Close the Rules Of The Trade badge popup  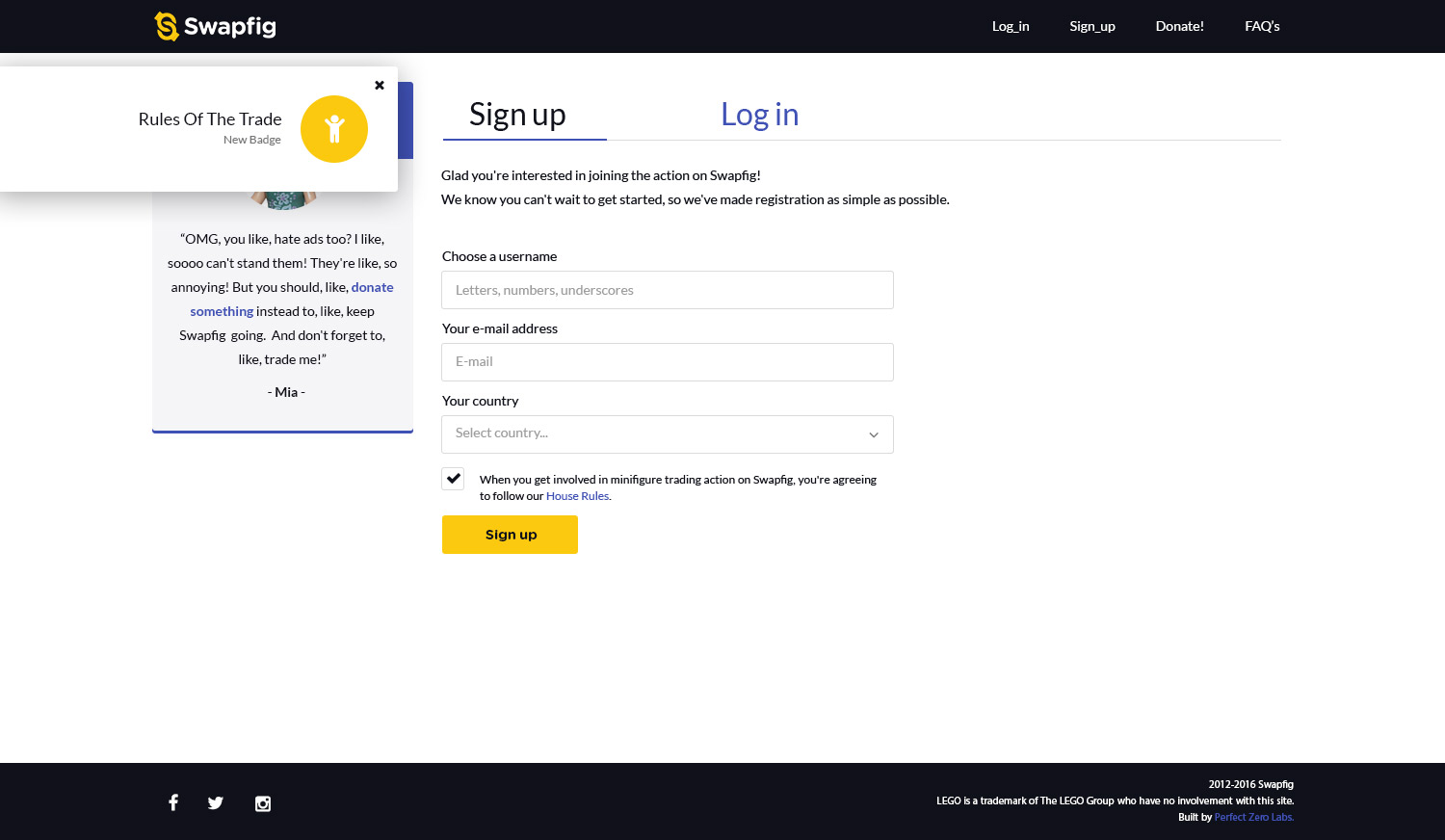pos(380,85)
